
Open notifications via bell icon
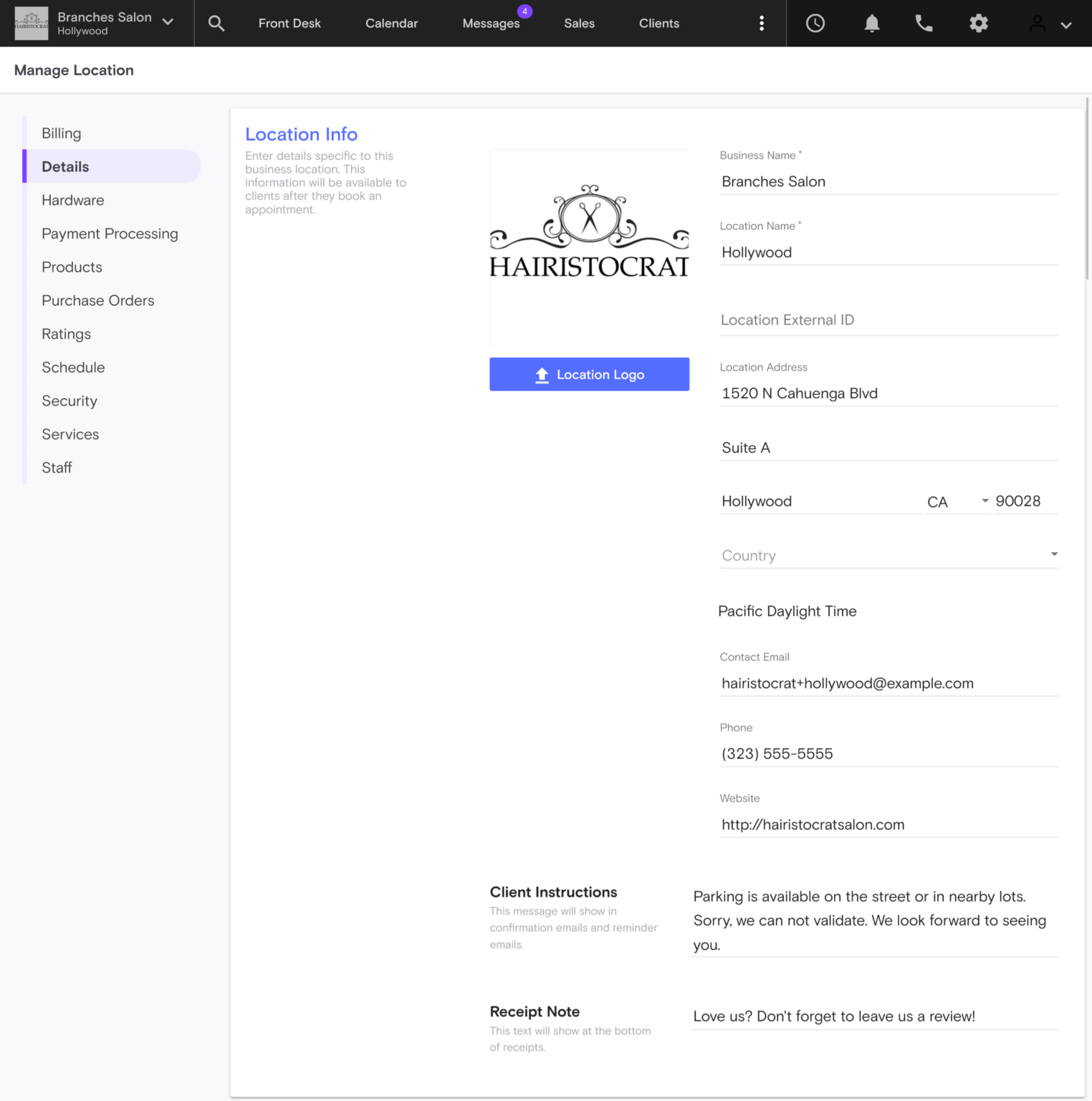tap(871, 23)
